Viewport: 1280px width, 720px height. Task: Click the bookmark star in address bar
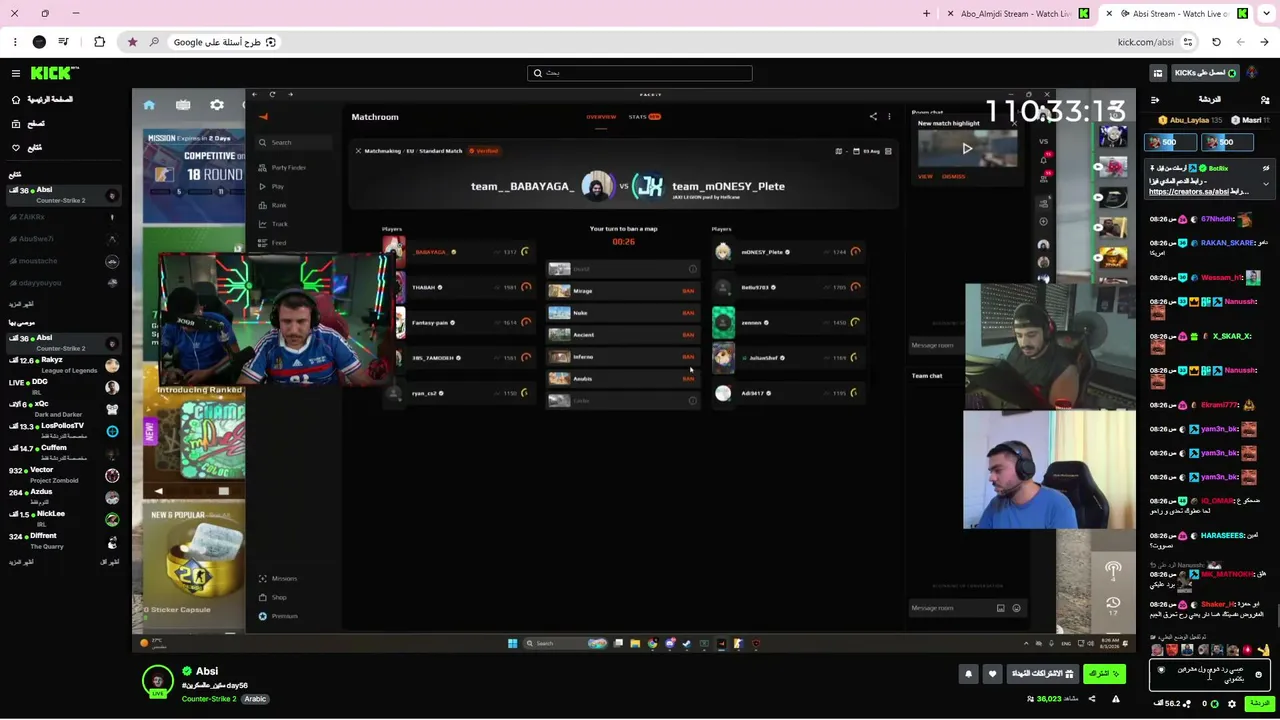tap(132, 42)
